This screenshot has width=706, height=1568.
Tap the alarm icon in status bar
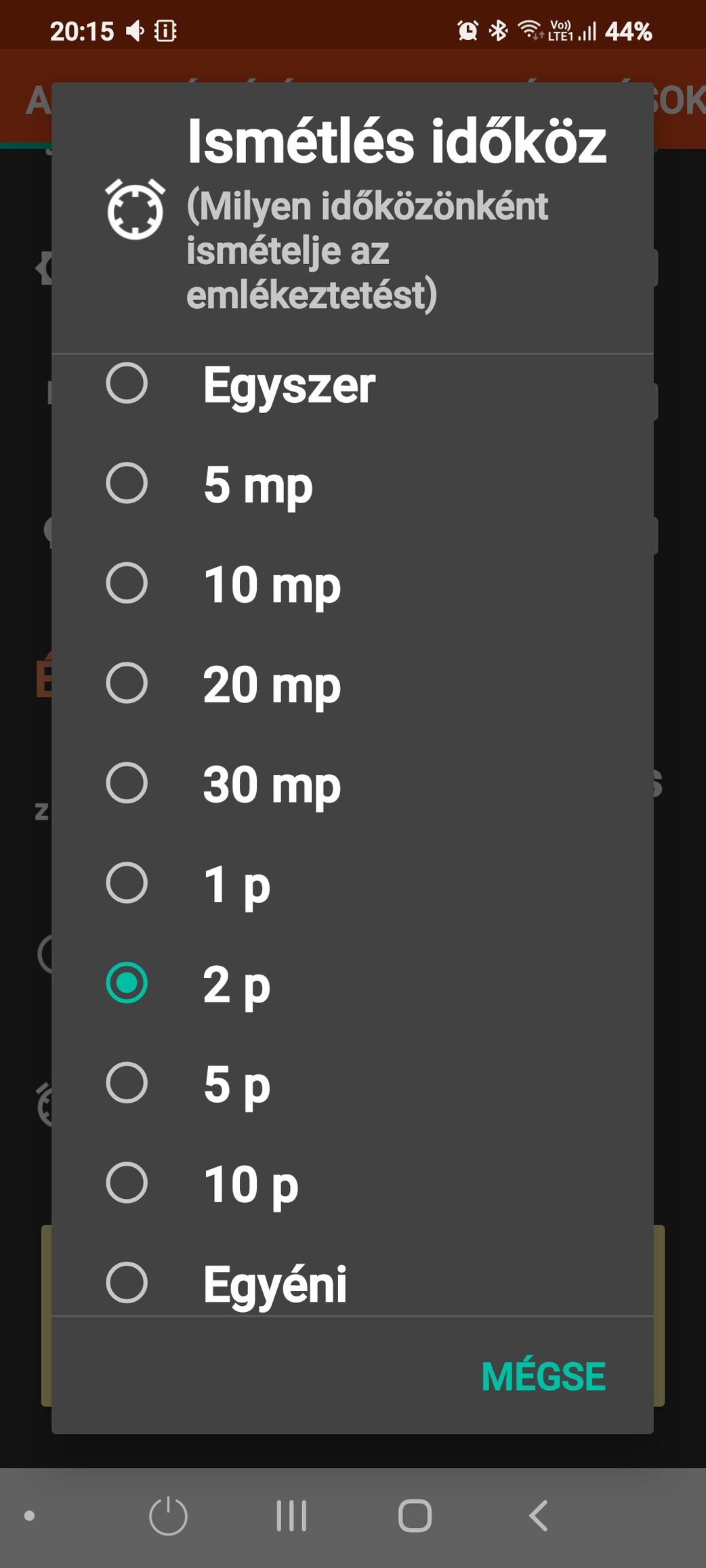[468, 30]
